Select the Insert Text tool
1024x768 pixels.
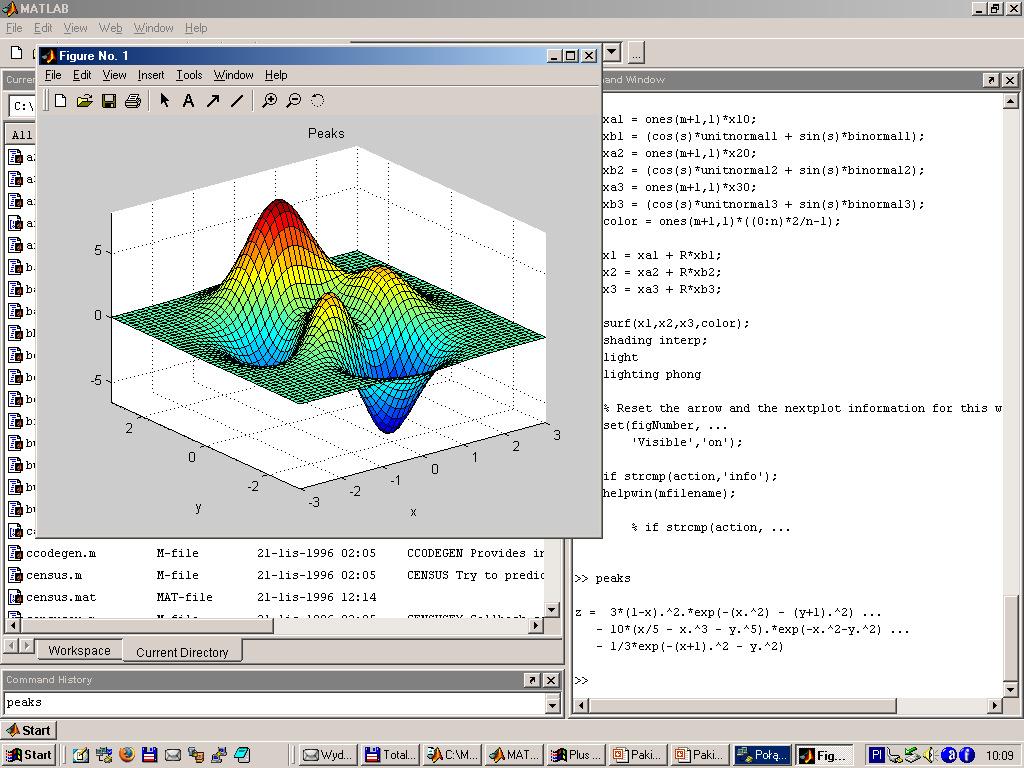(188, 101)
